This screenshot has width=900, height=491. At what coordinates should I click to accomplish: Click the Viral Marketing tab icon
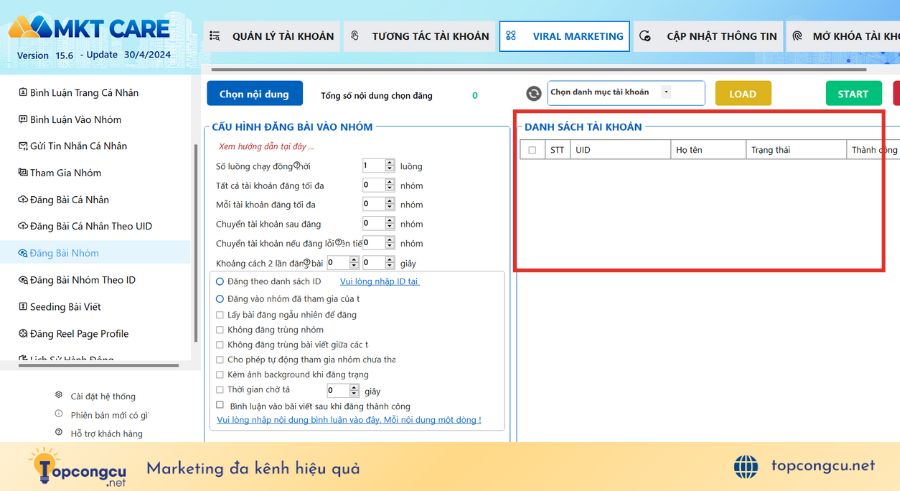click(511, 36)
